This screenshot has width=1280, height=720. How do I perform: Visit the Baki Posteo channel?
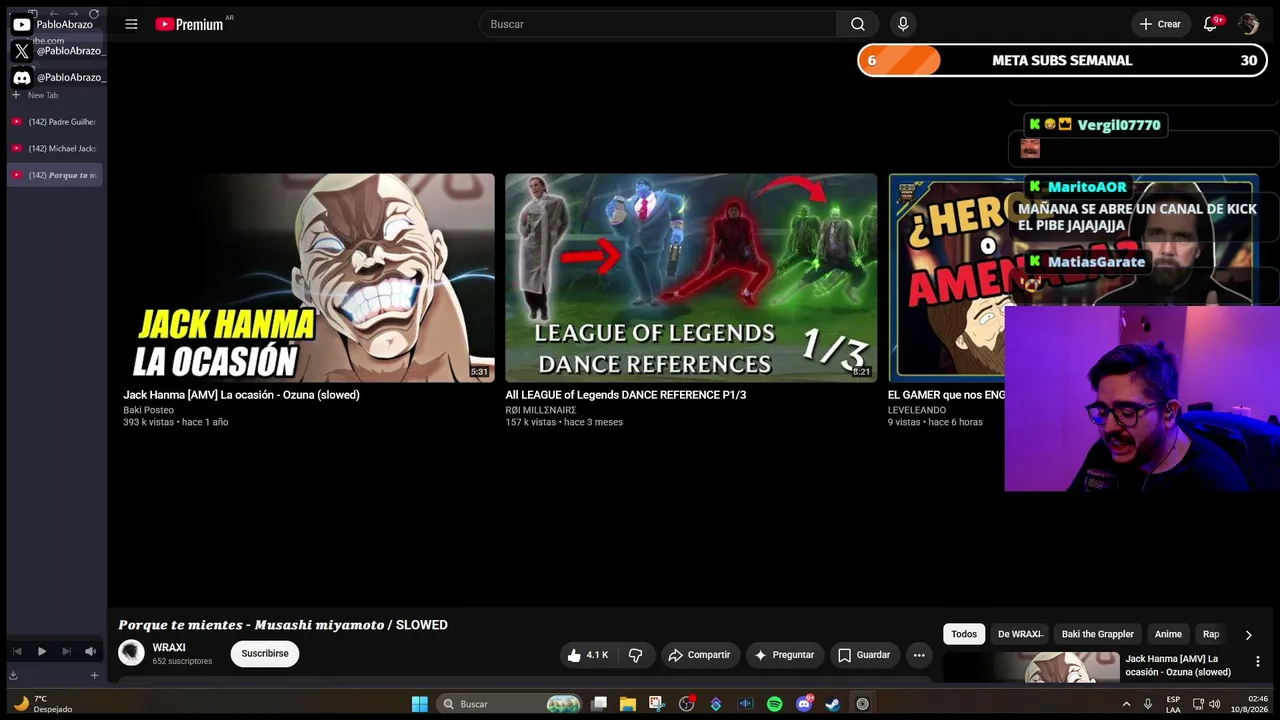tap(148, 410)
